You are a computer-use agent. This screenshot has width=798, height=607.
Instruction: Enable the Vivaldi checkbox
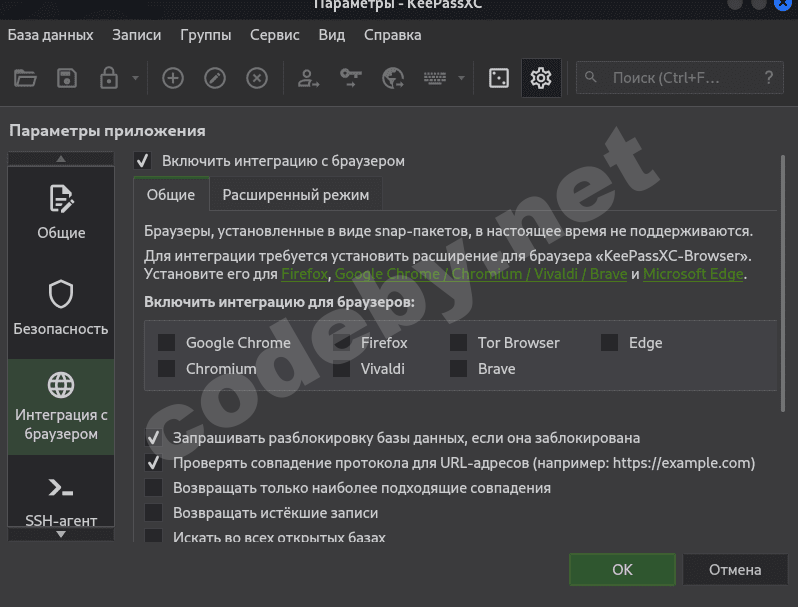click(x=341, y=368)
